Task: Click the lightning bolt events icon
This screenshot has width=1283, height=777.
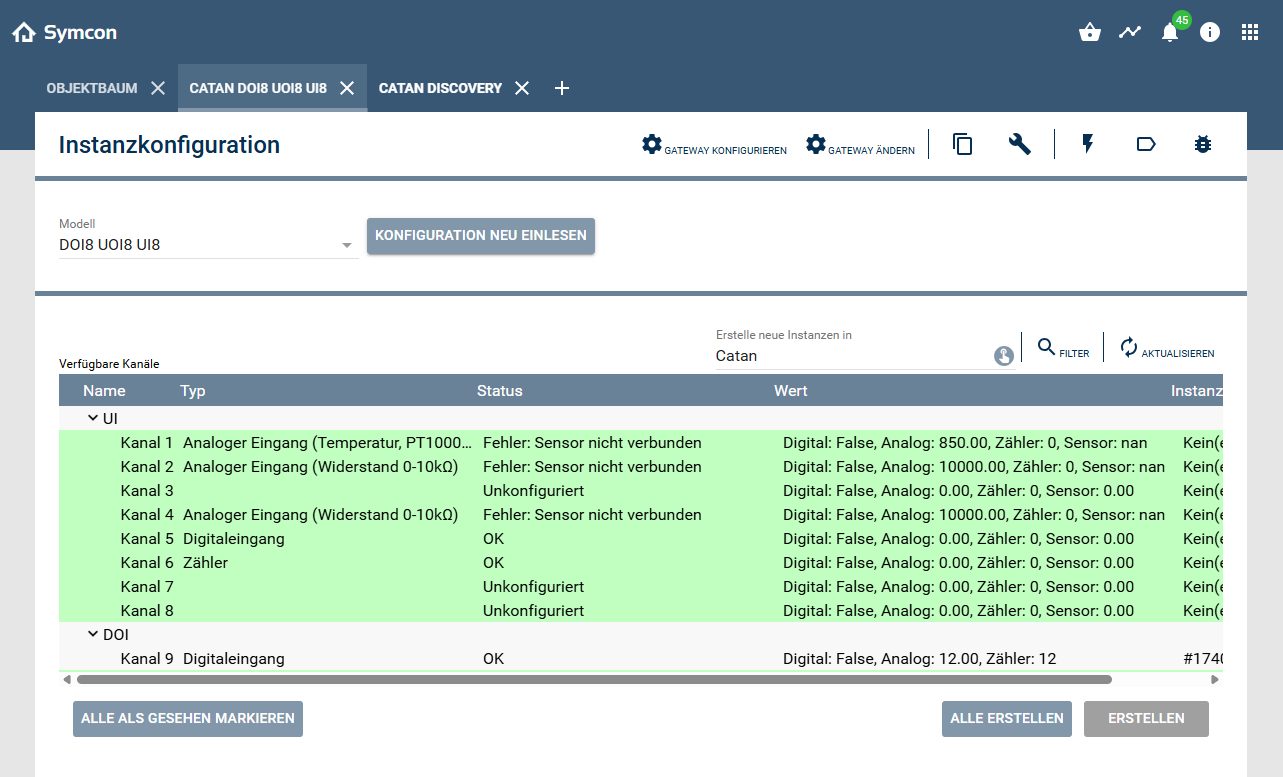Action: [x=1088, y=145]
